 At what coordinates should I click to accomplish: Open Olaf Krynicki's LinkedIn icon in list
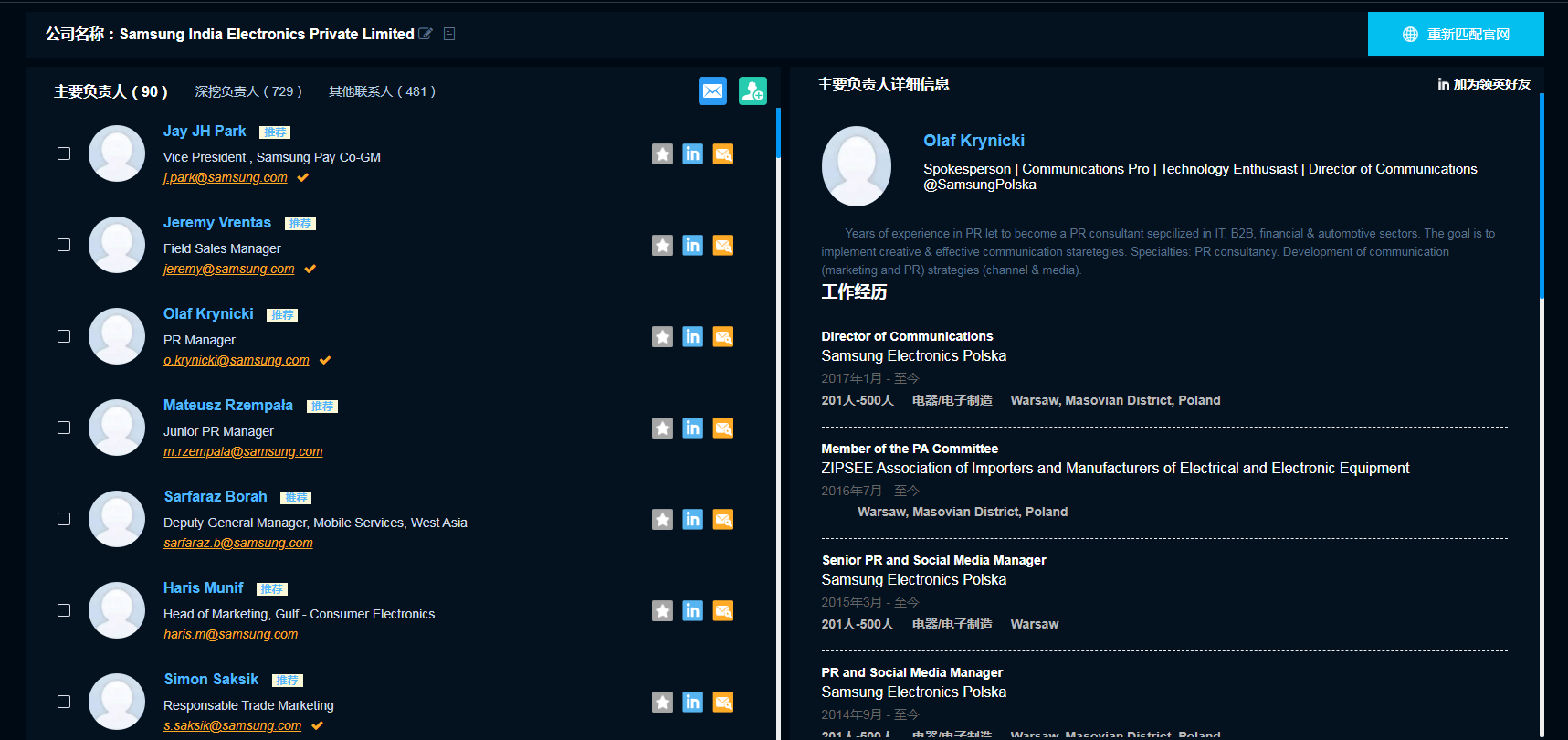click(693, 337)
